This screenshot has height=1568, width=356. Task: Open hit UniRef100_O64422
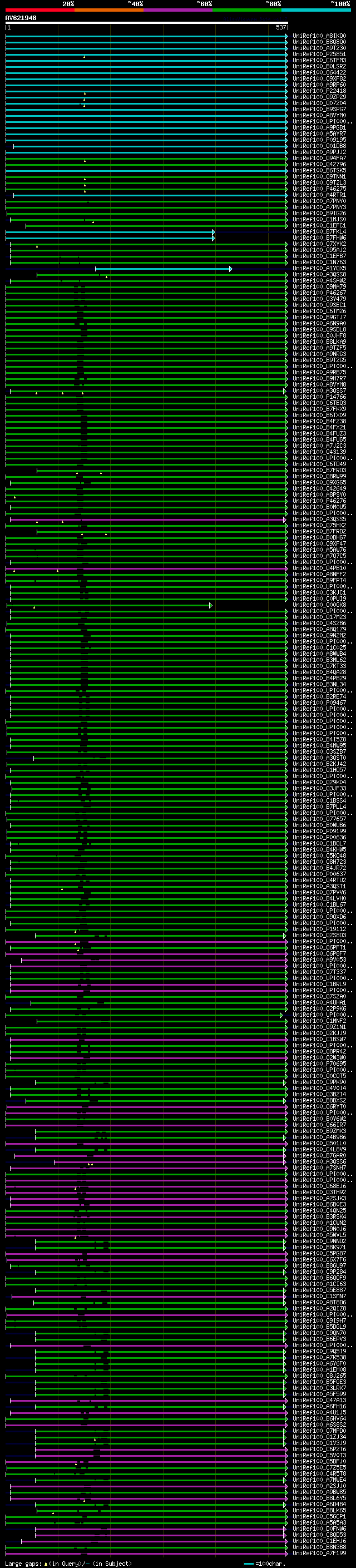[319, 72]
